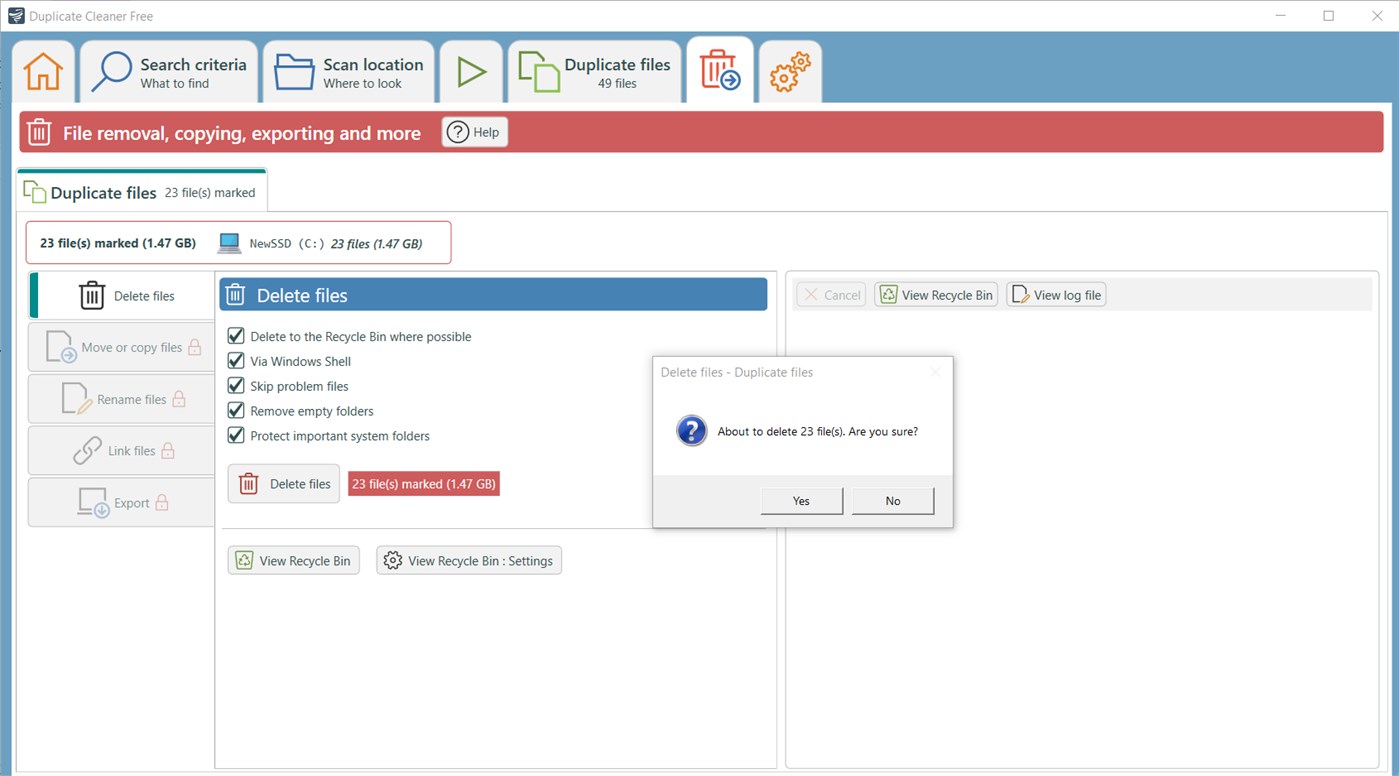
Task: Click Yes to confirm deleting 23 files
Action: 800,500
